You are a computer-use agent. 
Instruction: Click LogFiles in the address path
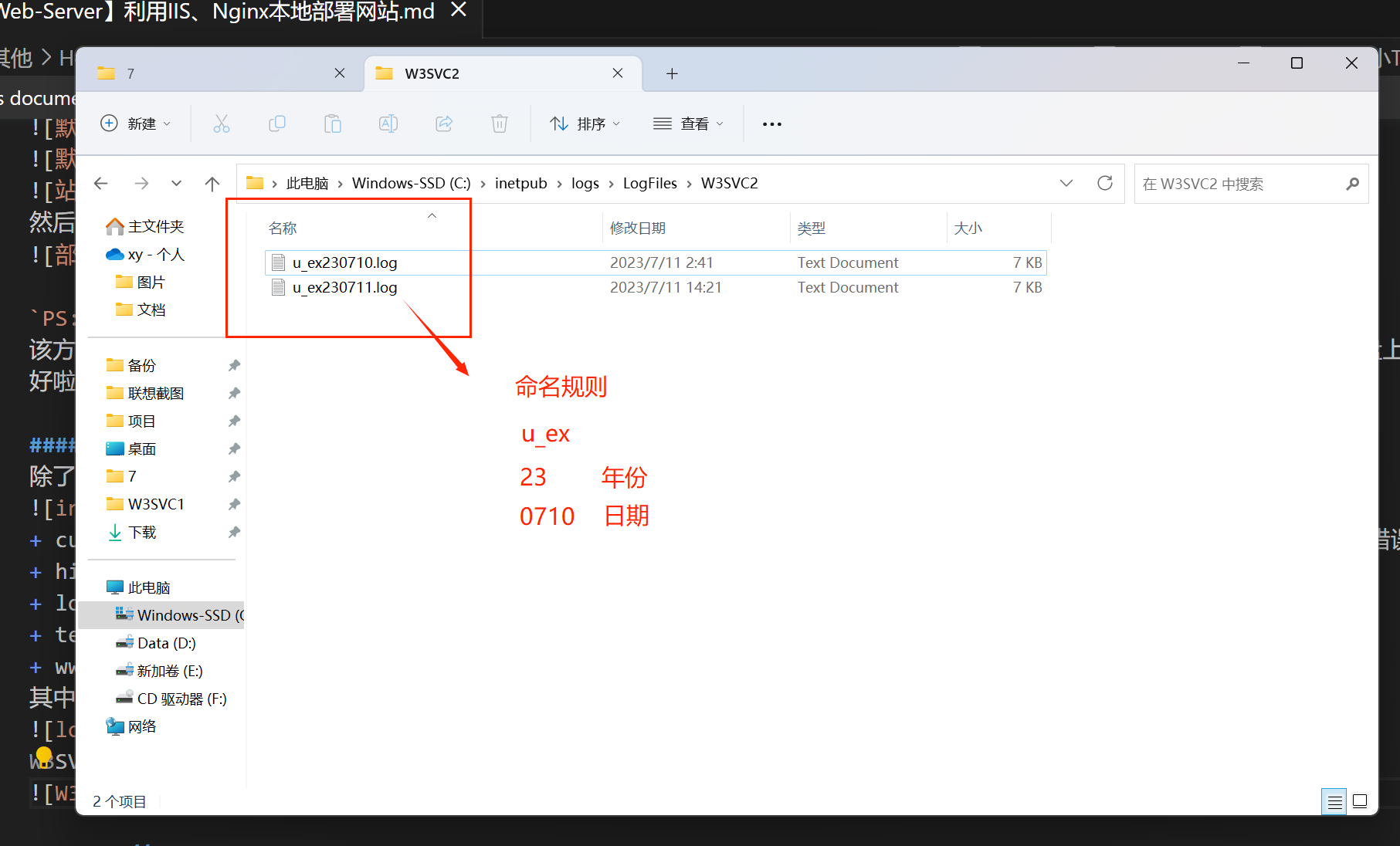(650, 184)
